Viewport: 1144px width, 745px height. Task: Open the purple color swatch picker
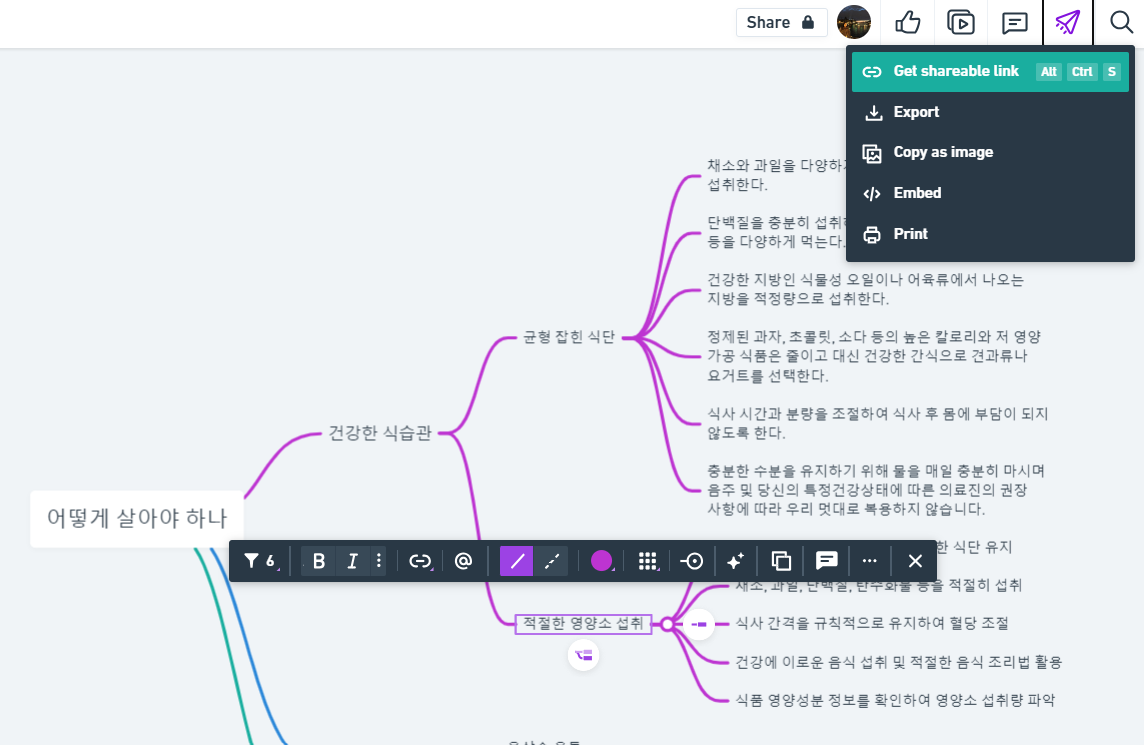click(x=601, y=561)
